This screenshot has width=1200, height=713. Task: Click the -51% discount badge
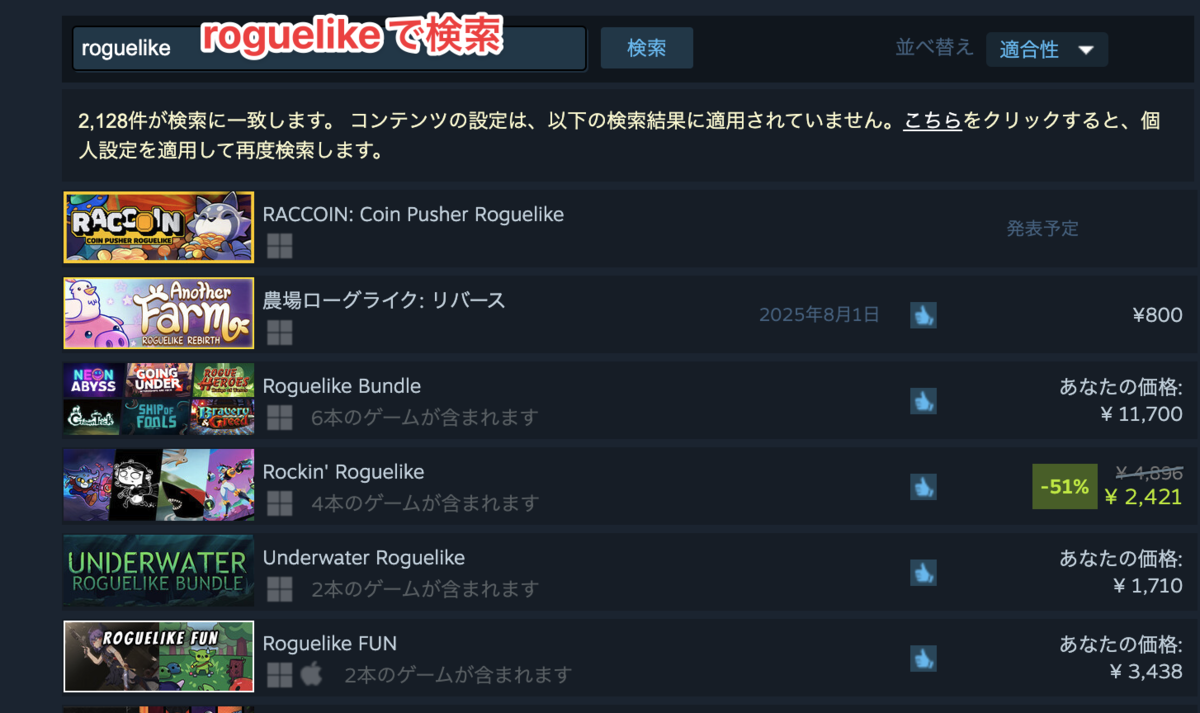click(1064, 487)
